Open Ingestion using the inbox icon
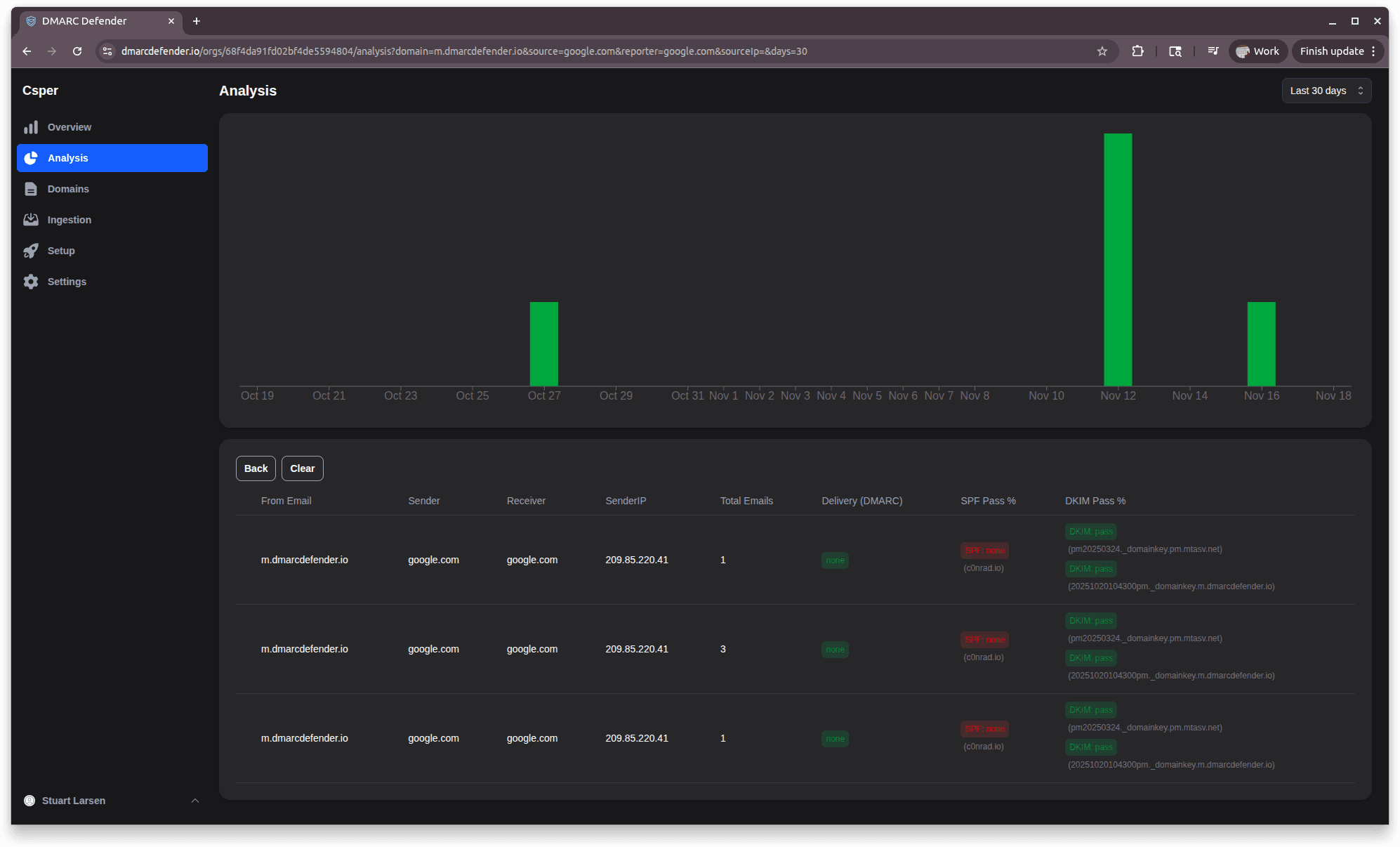The image size is (1400, 847). pyautogui.click(x=32, y=219)
